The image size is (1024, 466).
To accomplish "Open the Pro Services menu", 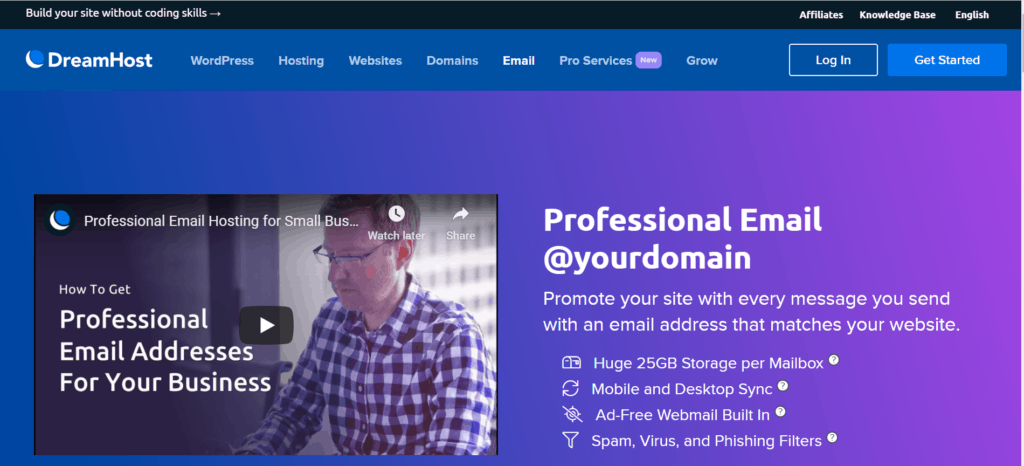I will [x=596, y=61].
